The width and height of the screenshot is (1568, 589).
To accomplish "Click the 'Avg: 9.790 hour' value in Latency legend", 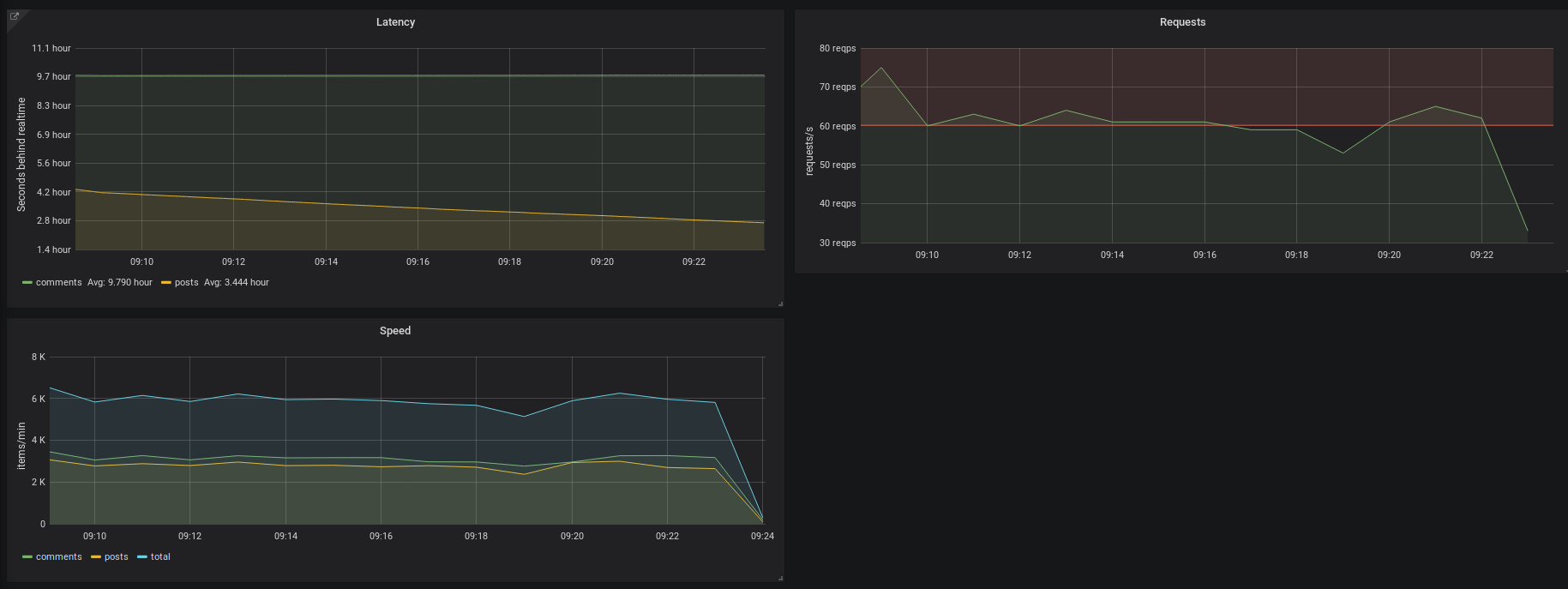I will click(120, 282).
